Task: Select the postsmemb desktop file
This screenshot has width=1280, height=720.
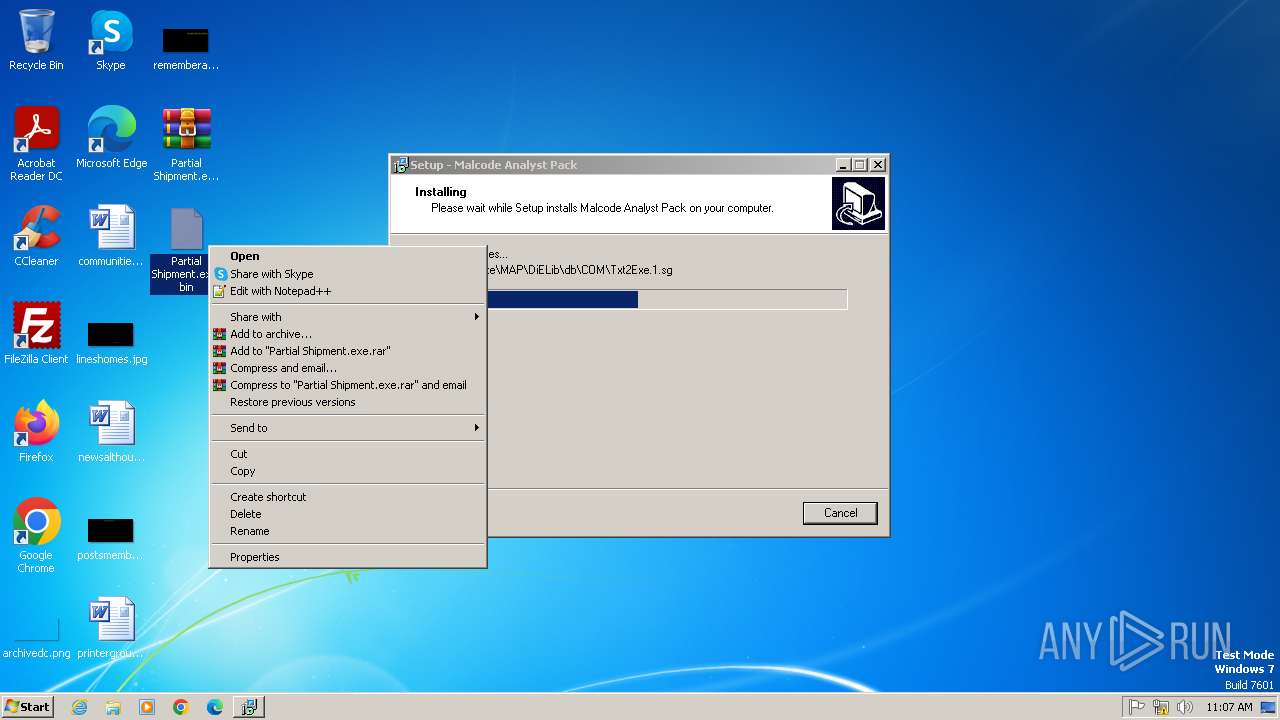Action: click(x=111, y=538)
